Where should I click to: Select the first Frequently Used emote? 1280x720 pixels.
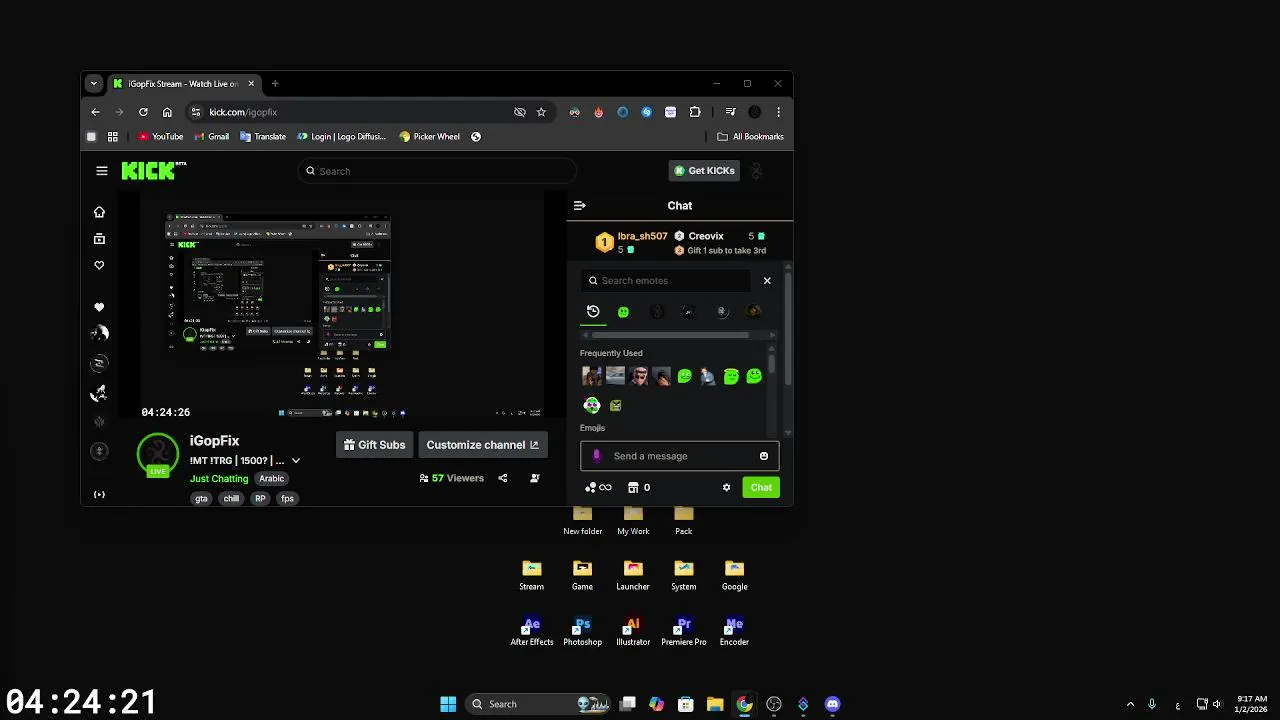(592, 376)
